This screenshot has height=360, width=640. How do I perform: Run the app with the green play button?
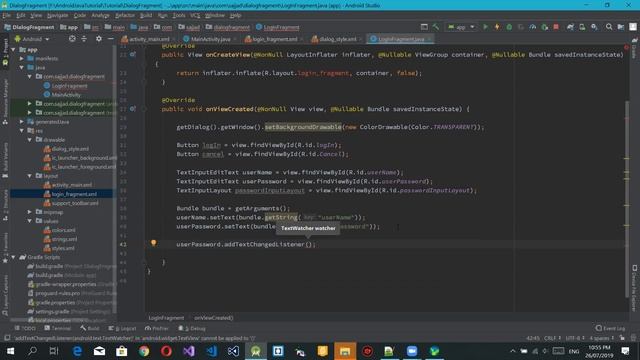tap(485, 27)
